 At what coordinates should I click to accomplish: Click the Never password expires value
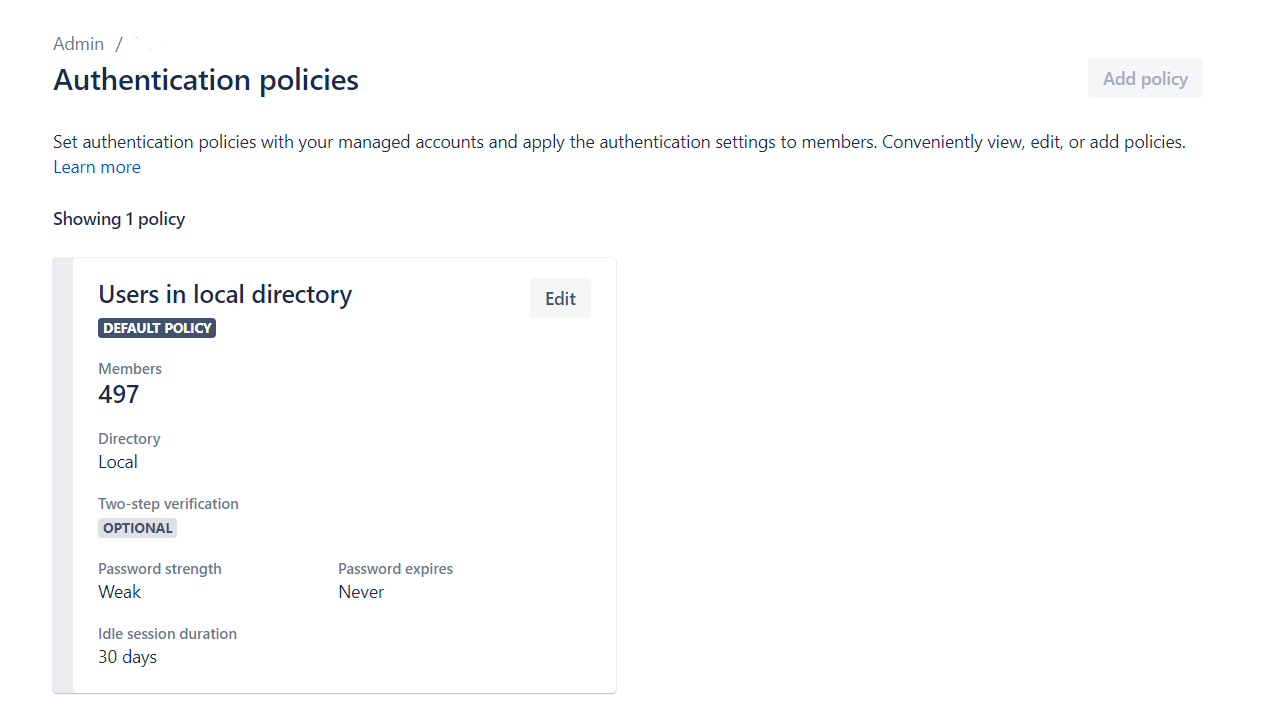tap(361, 592)
